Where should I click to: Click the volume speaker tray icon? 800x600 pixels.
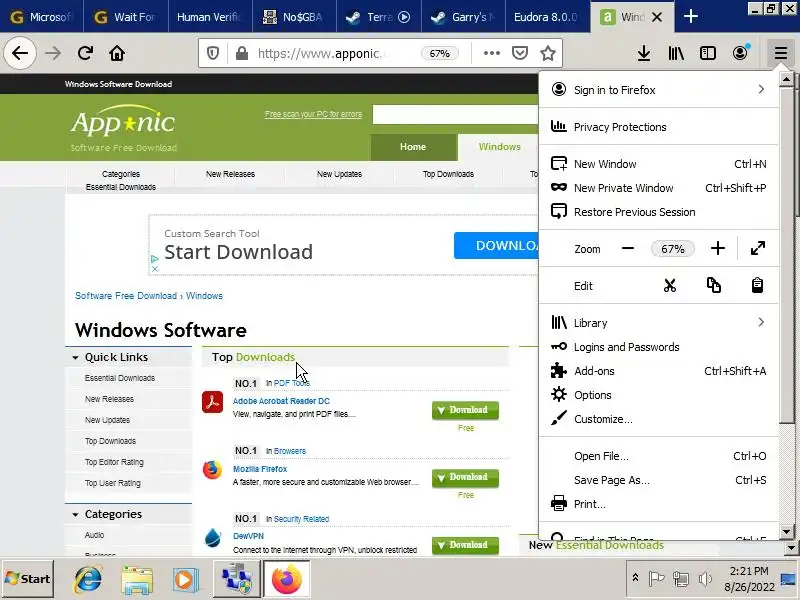click(x=705, y=579)
